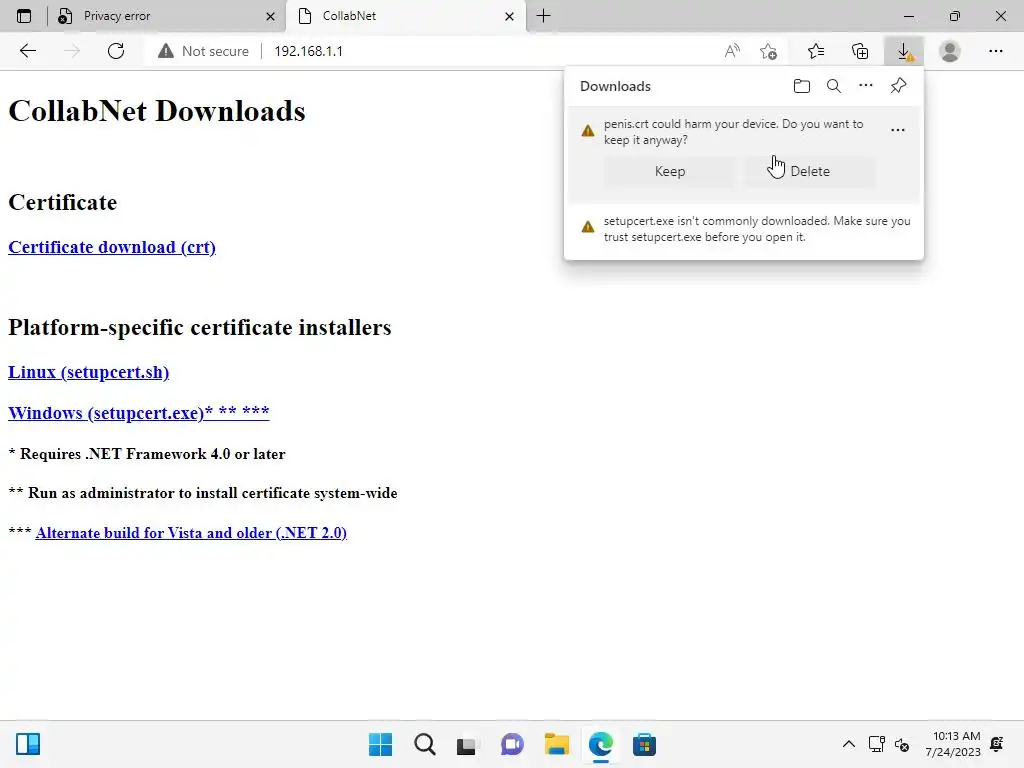Delete the flagged crt download
Screen dimensions: 1024x768
810,171
